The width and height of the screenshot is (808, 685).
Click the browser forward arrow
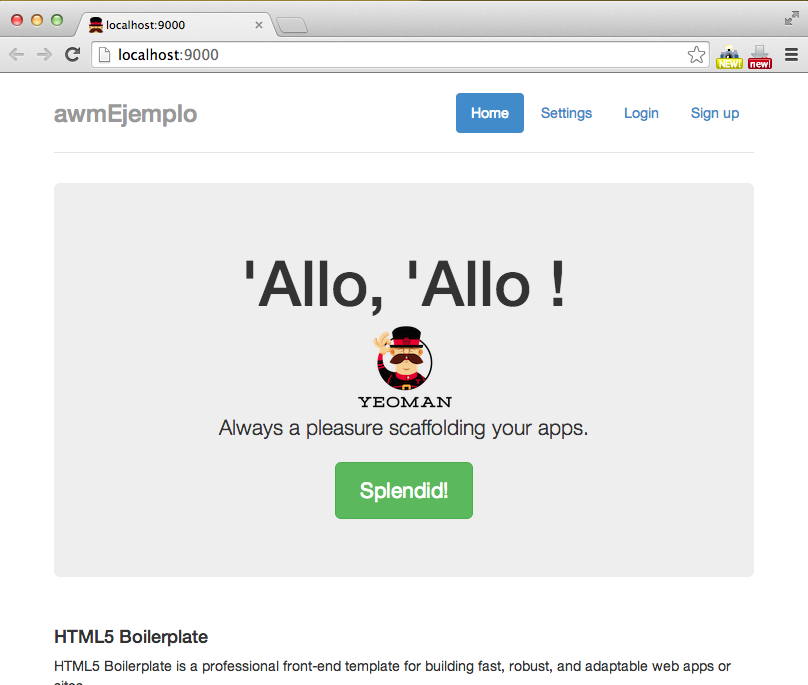[x=44, y=54]
